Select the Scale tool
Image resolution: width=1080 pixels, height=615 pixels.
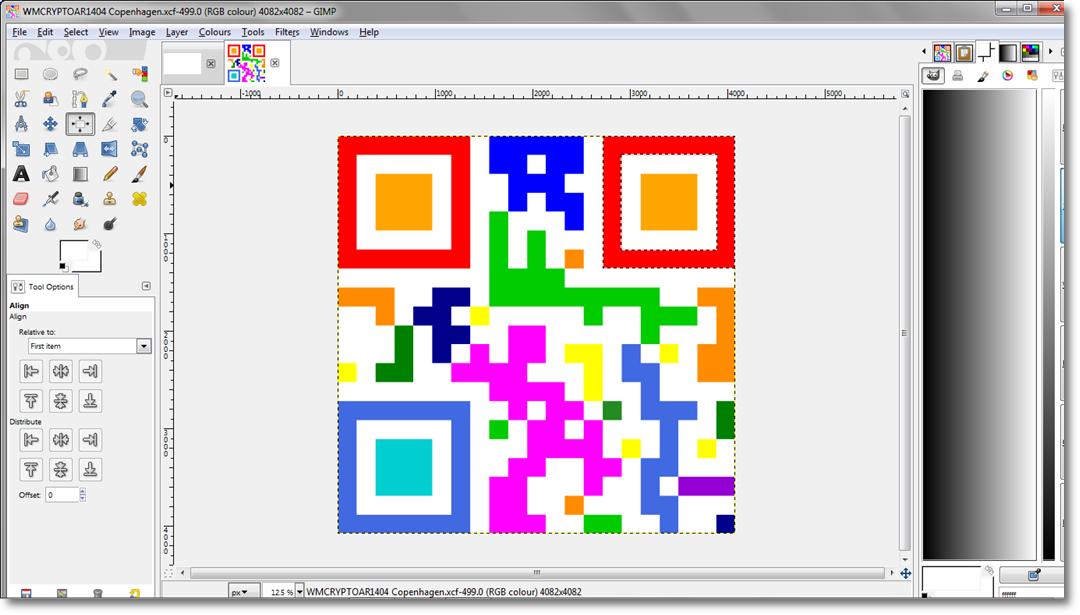pyautogui.click(x=21, y=149)
